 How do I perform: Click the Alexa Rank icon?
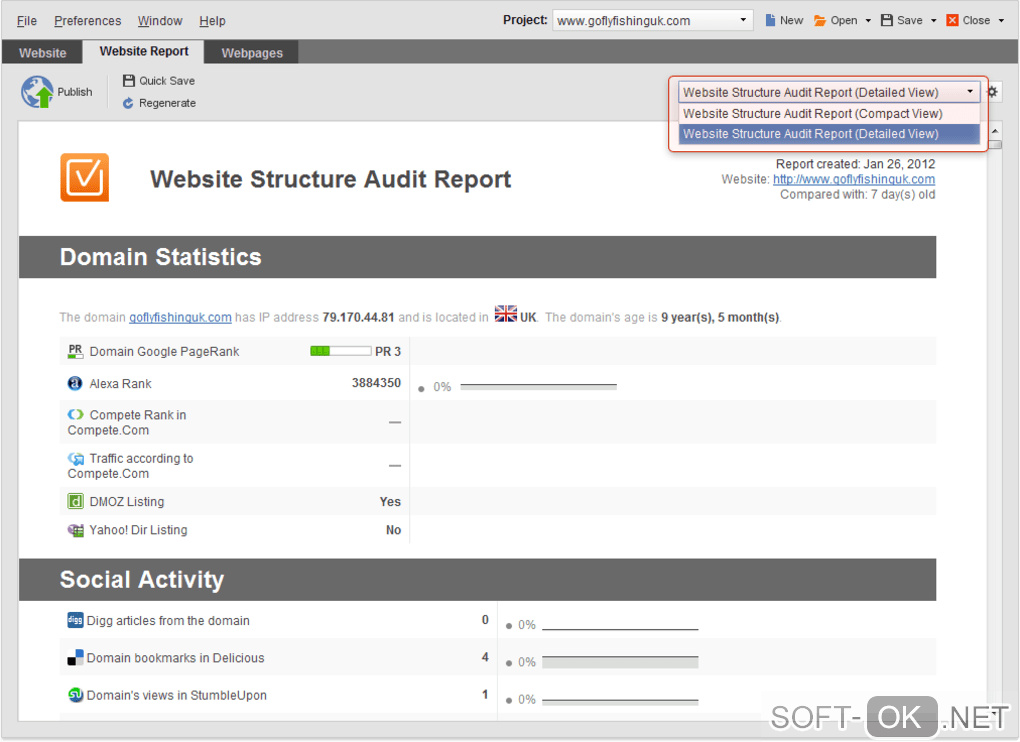[75, 383]
